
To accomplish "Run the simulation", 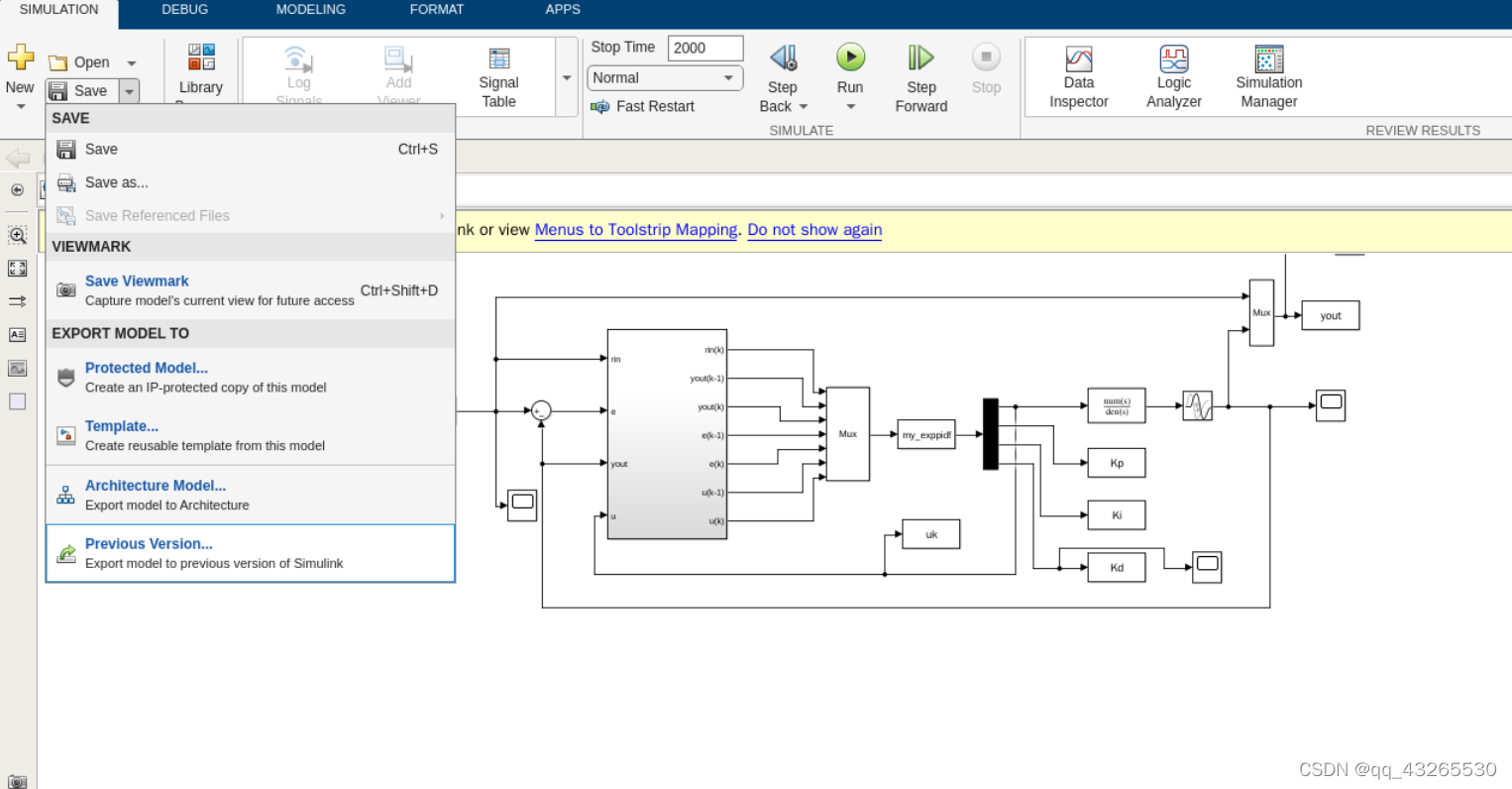I will click(850, 57).
